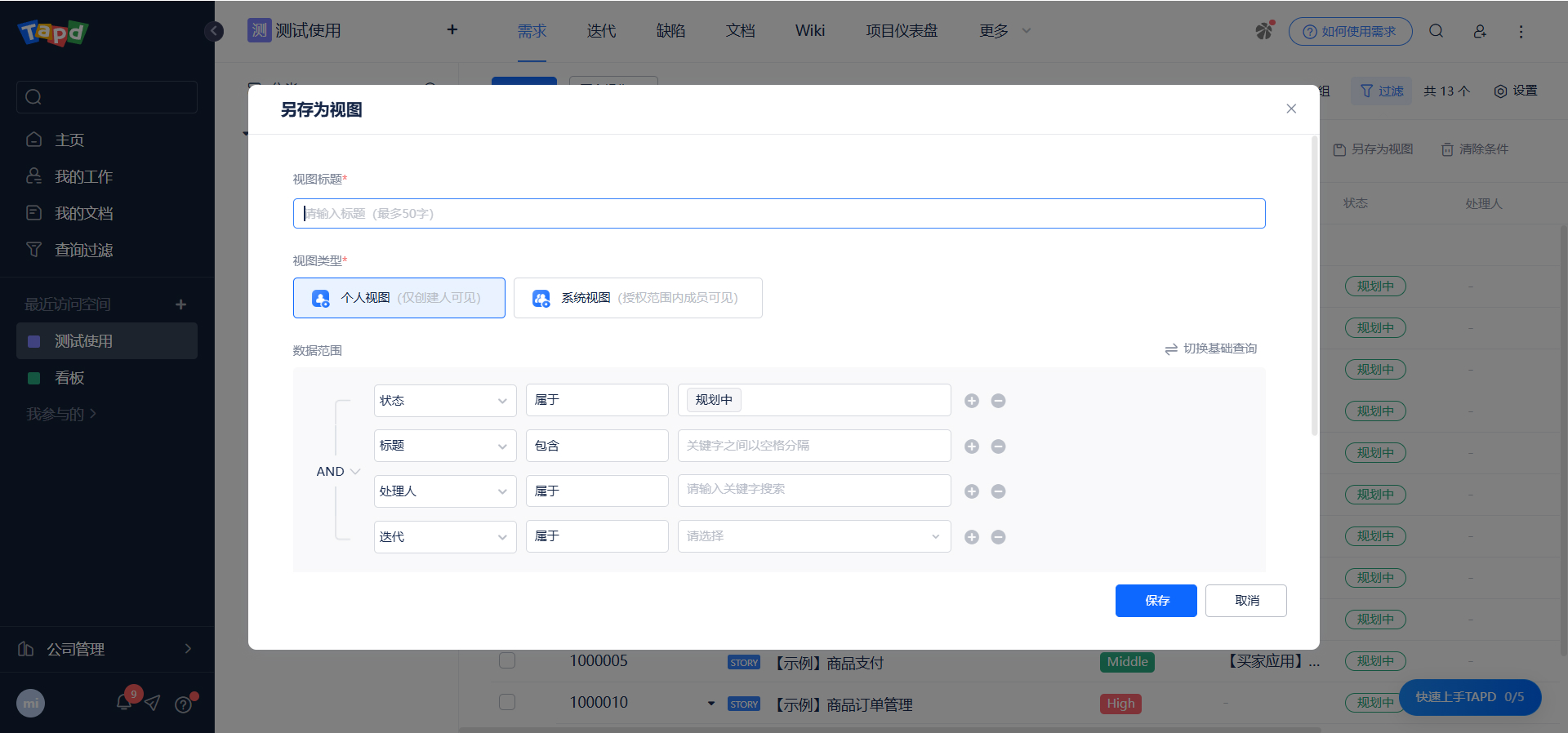Focus the 标题 keyword input field

tap(814, 446)
